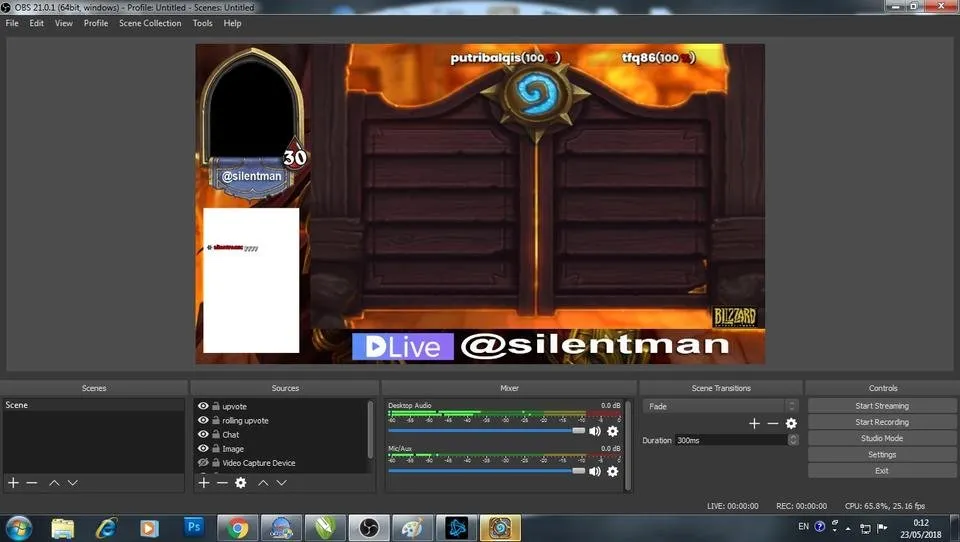960x542 pixels.
Task: Remove selected source with minus icon
Action: click(x=222, y=483)
